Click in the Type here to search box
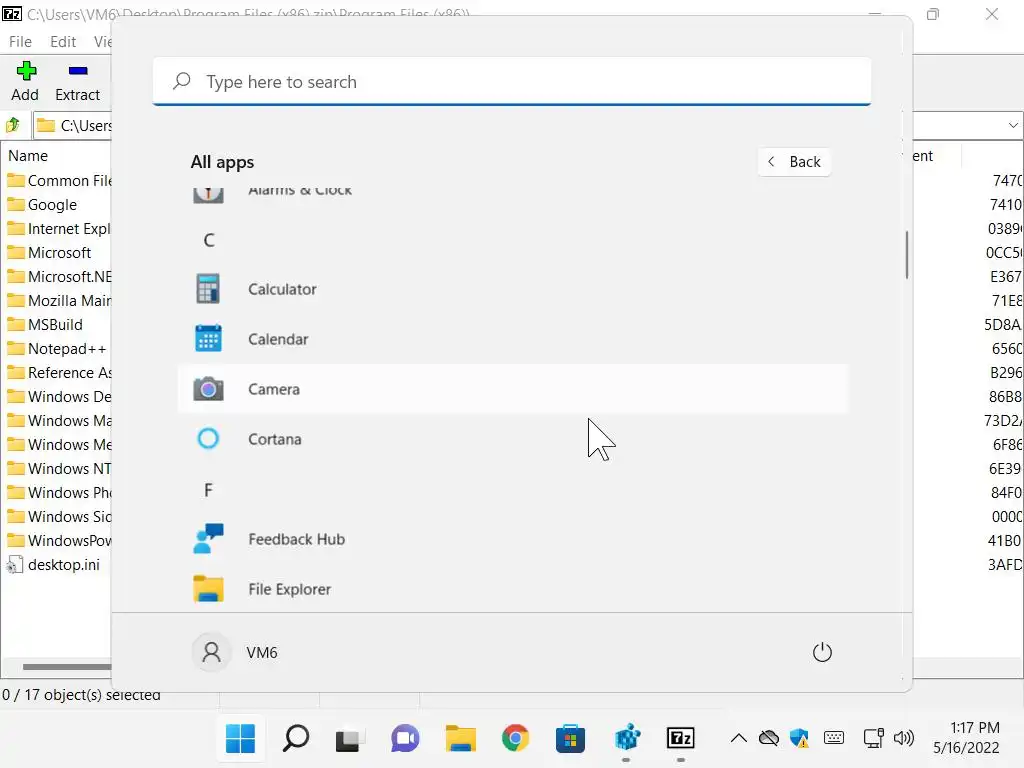 [512, 82]
